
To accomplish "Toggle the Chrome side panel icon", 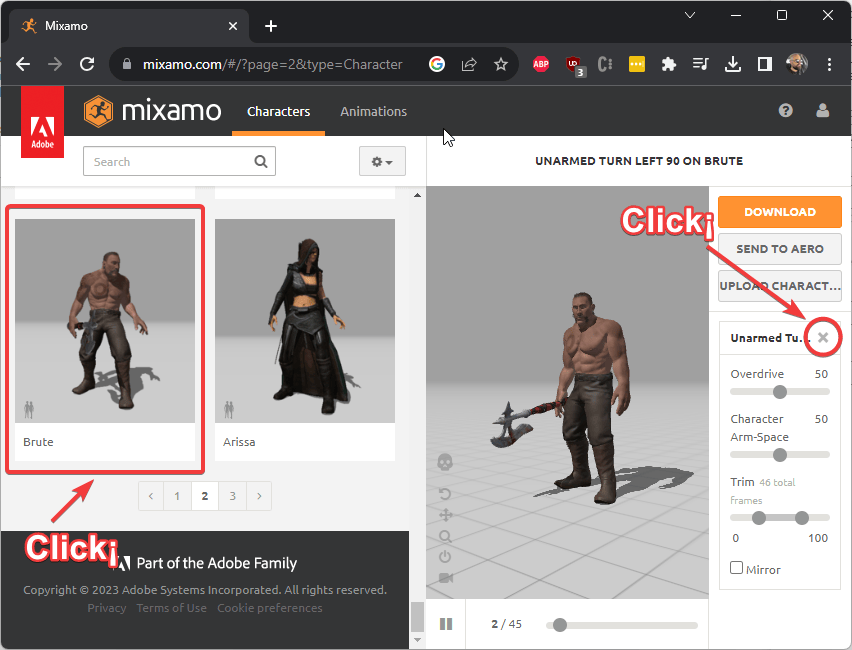I will pos(765,64).
